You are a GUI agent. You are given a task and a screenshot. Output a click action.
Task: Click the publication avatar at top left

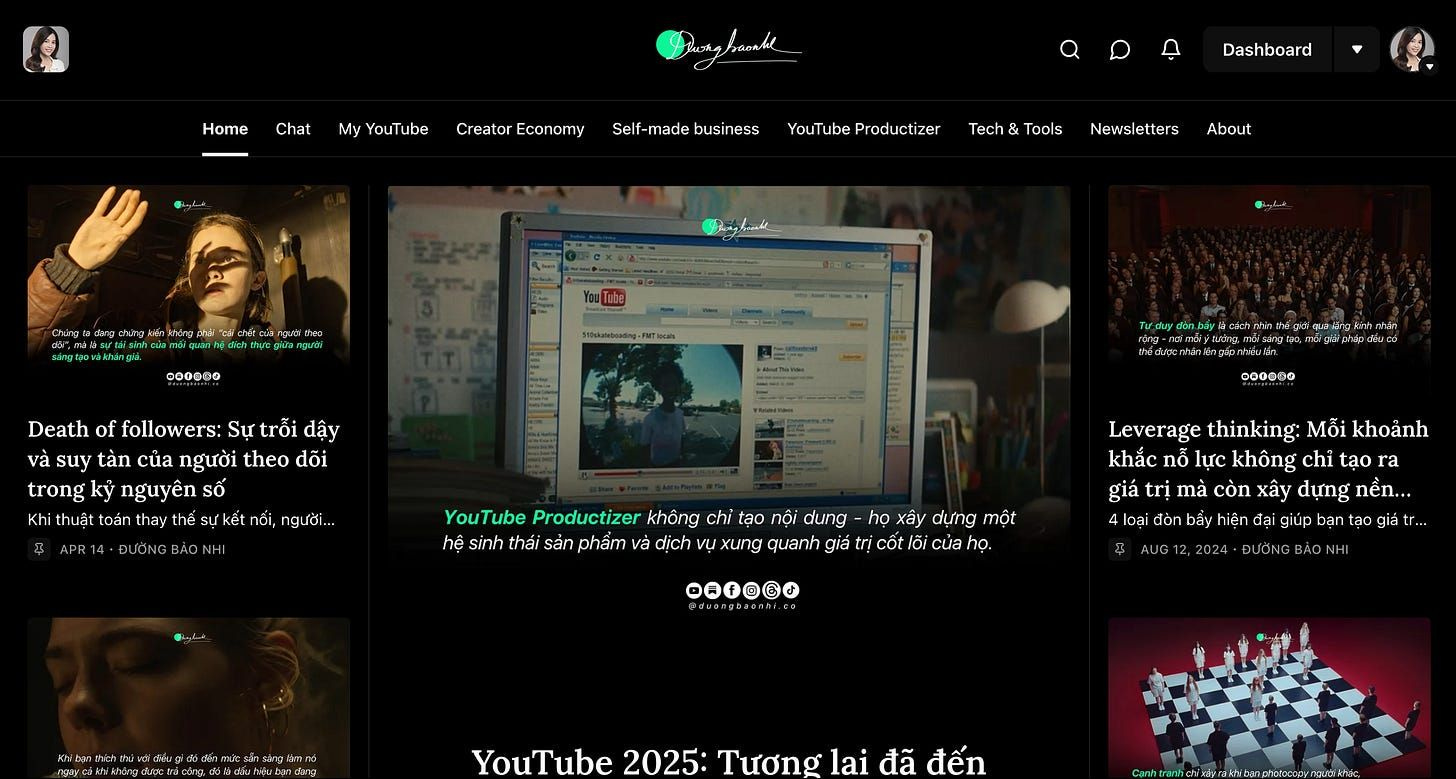tap(46, 49)
